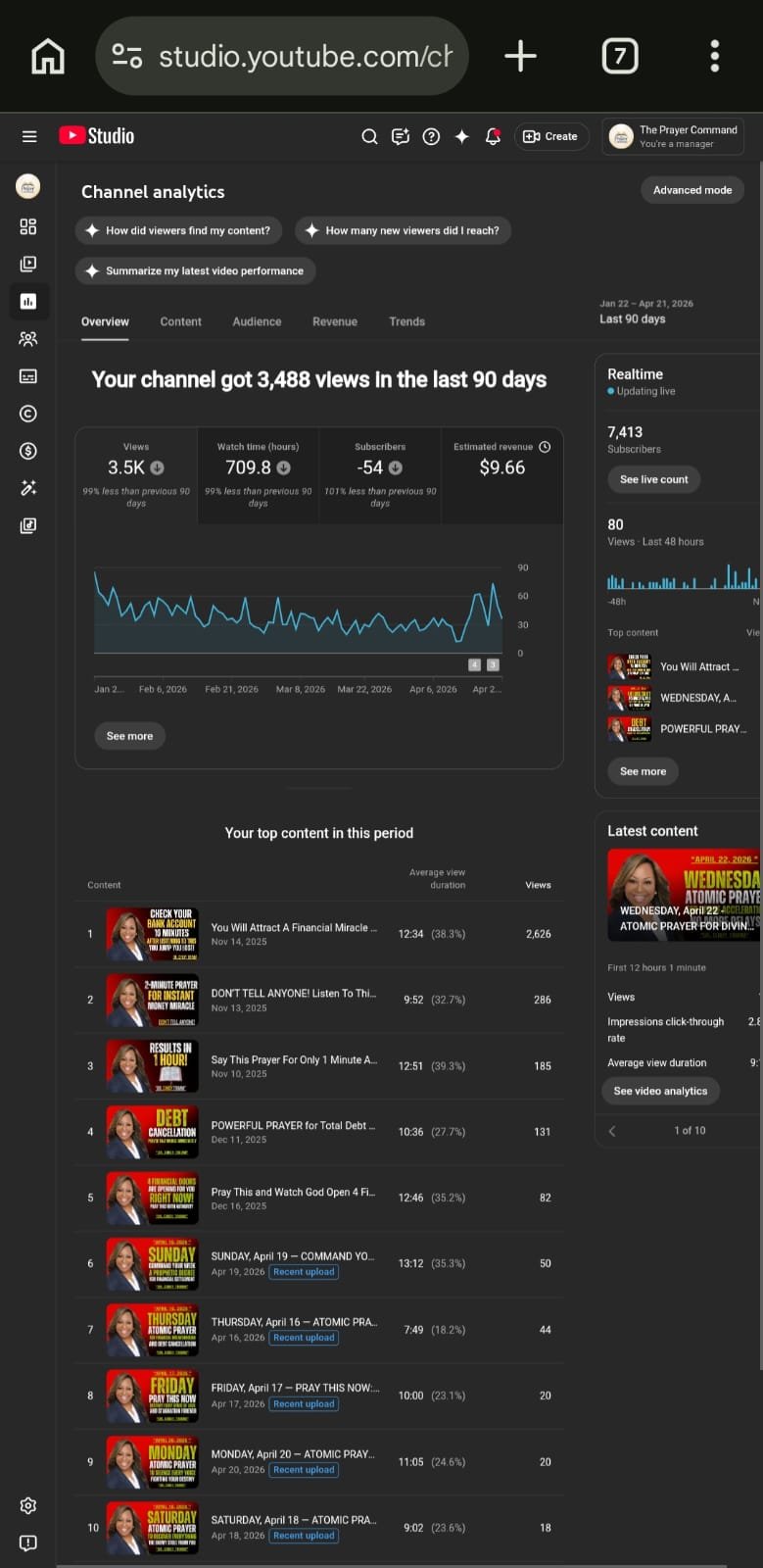Open Dashboard from the left sidebar

[28, 226]
